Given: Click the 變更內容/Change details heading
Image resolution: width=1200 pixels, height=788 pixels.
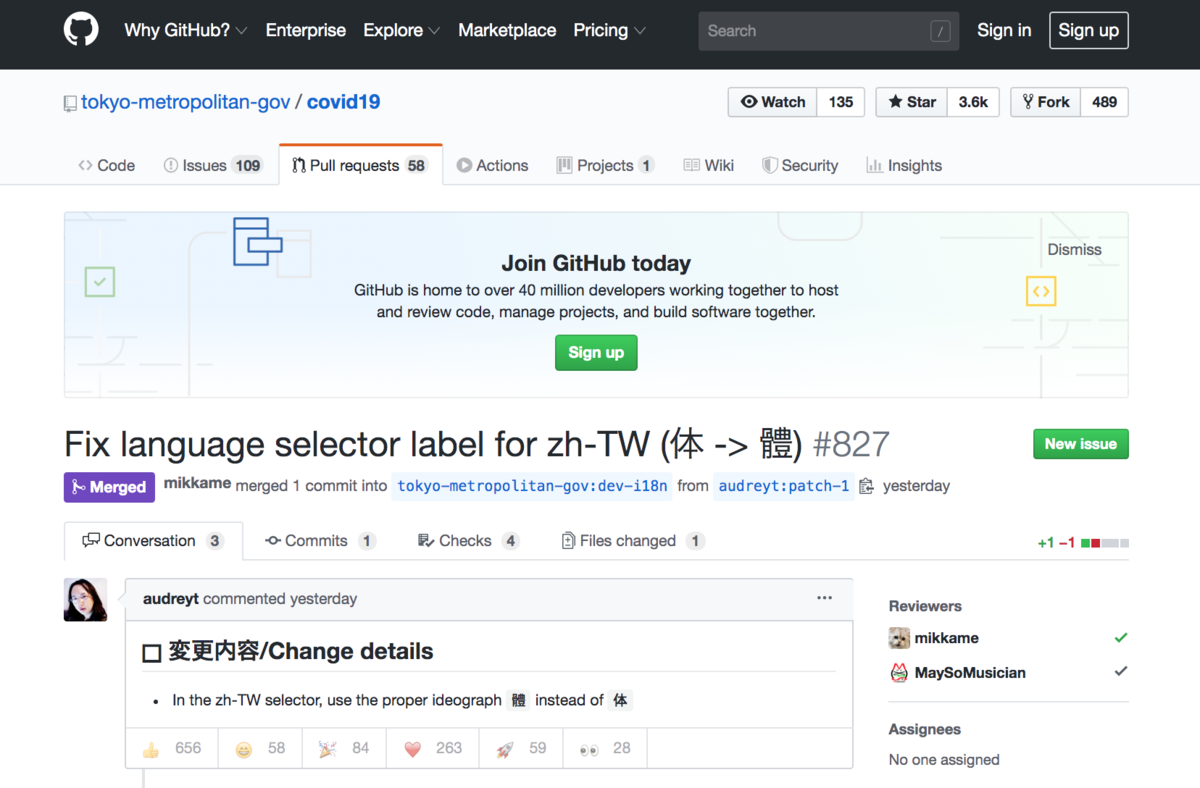Looking at the screenshot, I should (288, 651).
